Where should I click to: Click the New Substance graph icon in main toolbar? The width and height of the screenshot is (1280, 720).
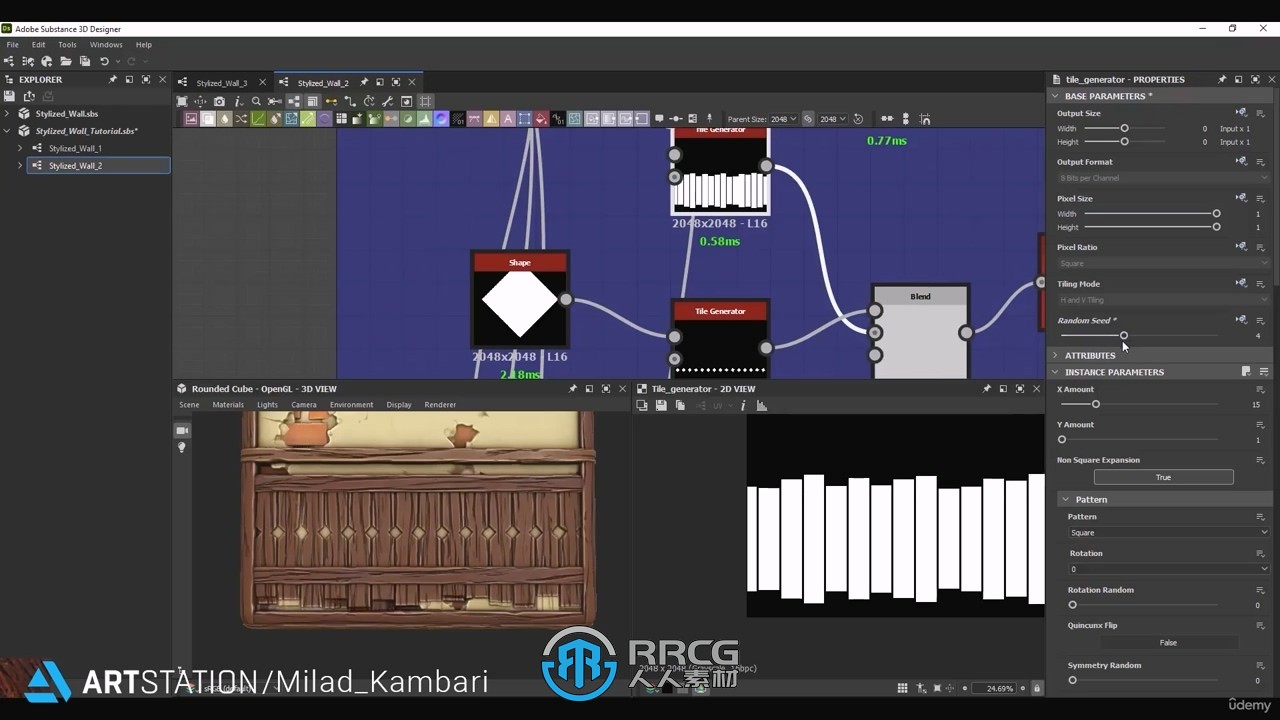pyautogui.click(x=9, y=61)
